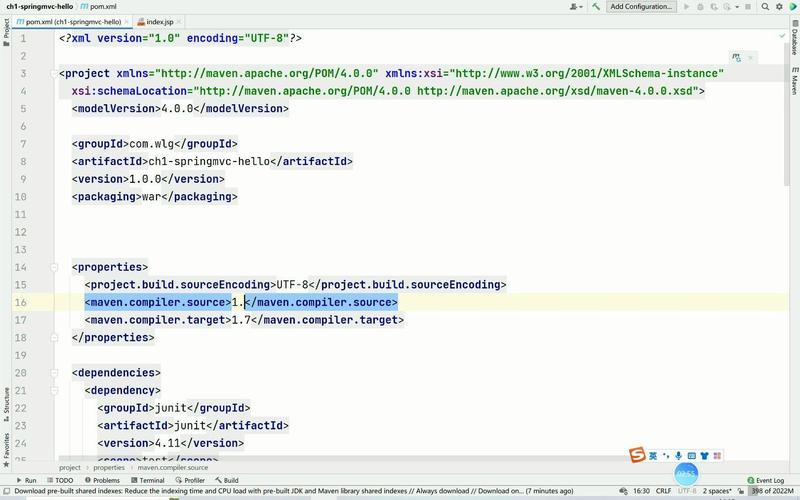Open the Structure tool window sidebar

coord(6,404)
